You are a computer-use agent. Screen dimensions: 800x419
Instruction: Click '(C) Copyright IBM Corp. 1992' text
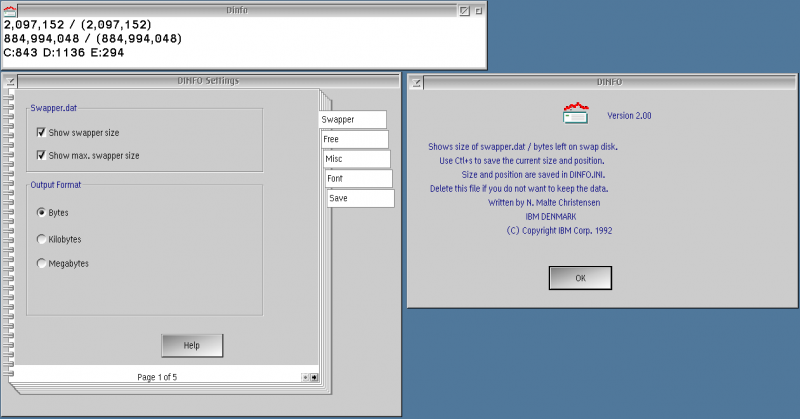click(559, 231)
